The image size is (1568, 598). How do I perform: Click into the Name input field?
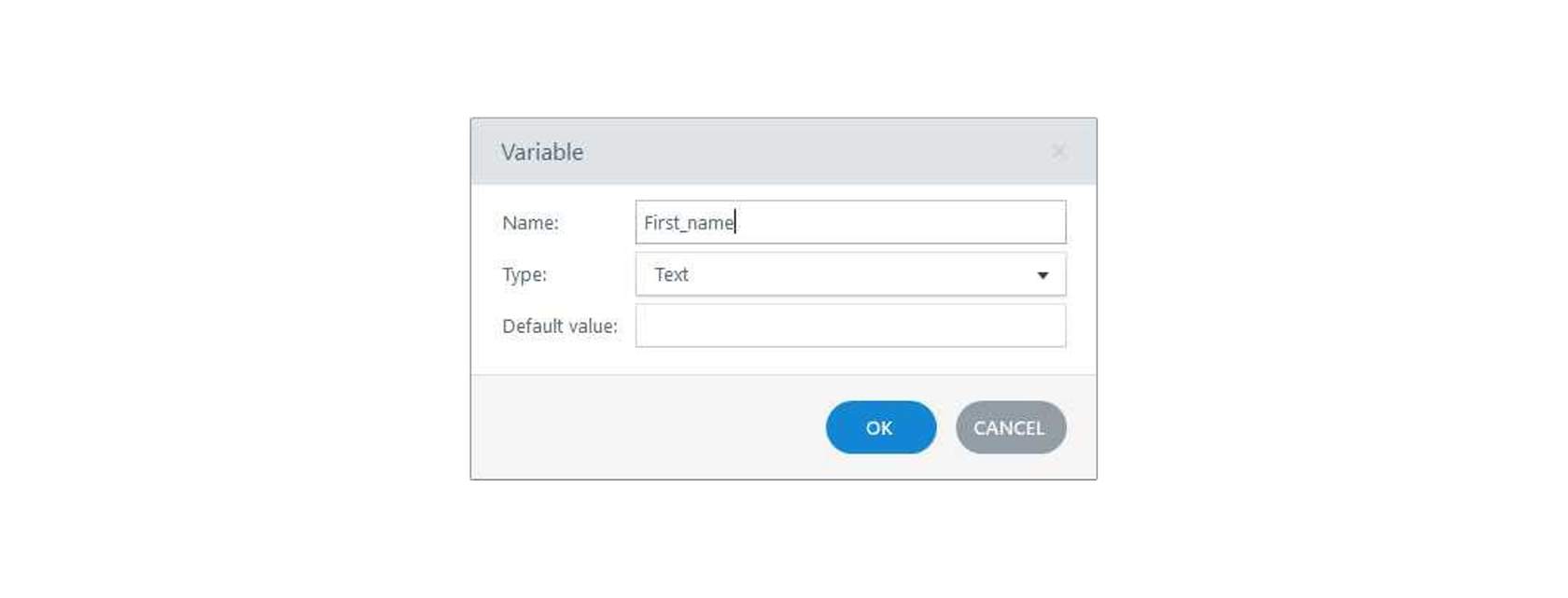(850, 222)
